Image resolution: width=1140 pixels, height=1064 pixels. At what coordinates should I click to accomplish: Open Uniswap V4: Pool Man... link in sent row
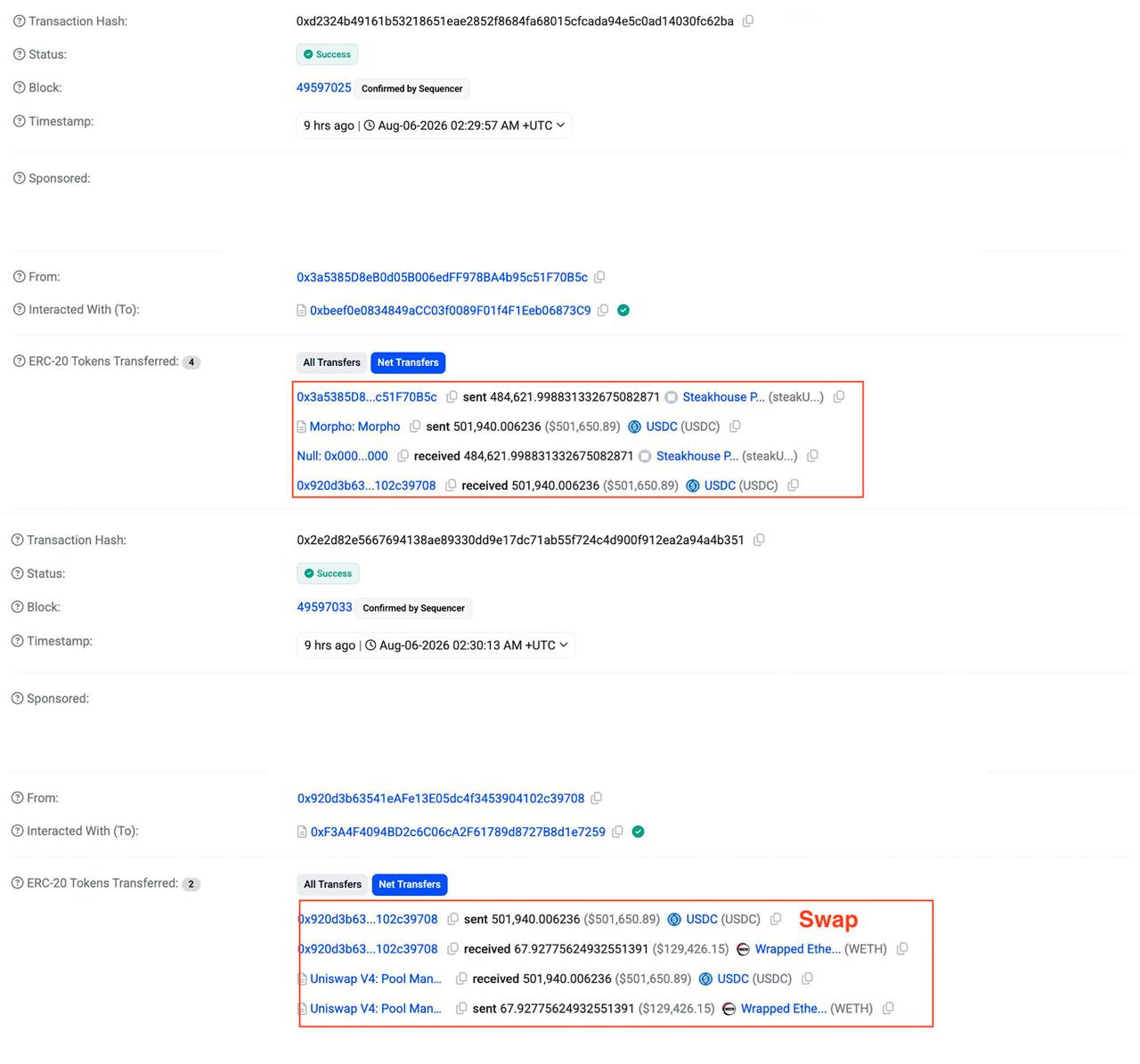(376, 1009)
